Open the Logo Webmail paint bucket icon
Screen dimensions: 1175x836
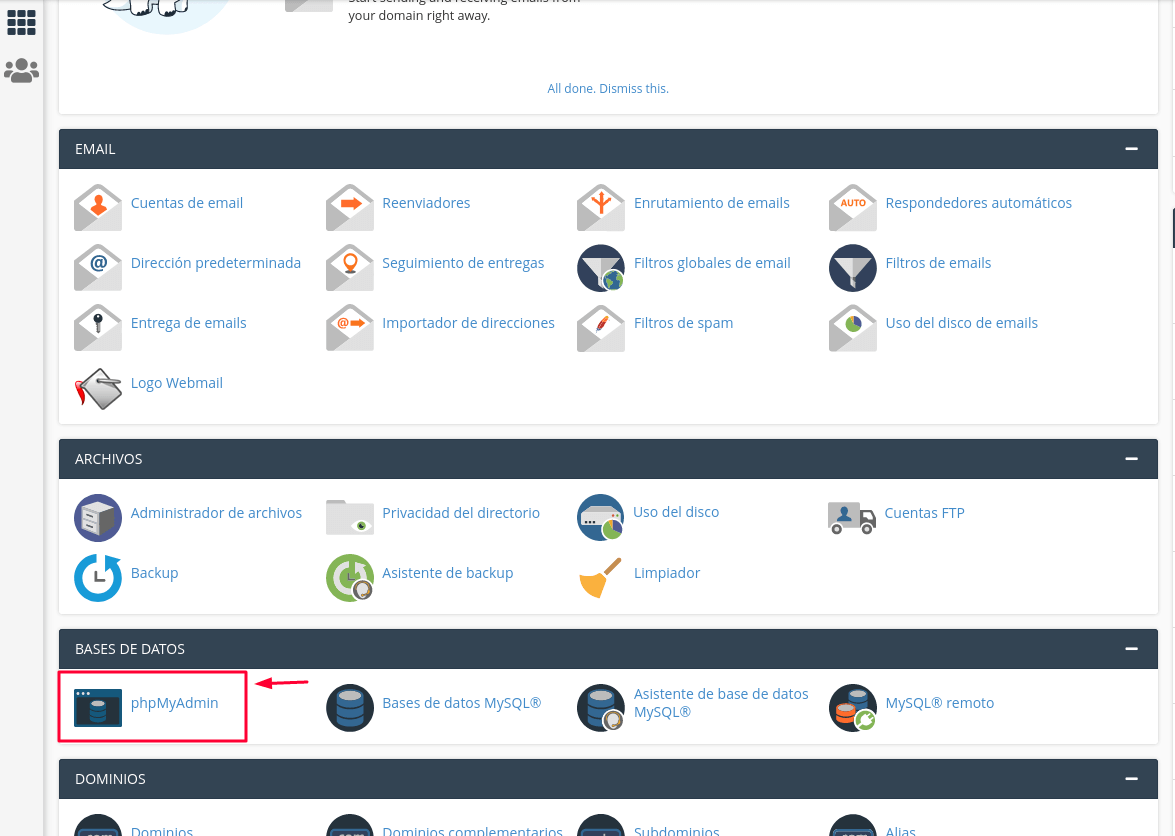click(x=97, y=388)
